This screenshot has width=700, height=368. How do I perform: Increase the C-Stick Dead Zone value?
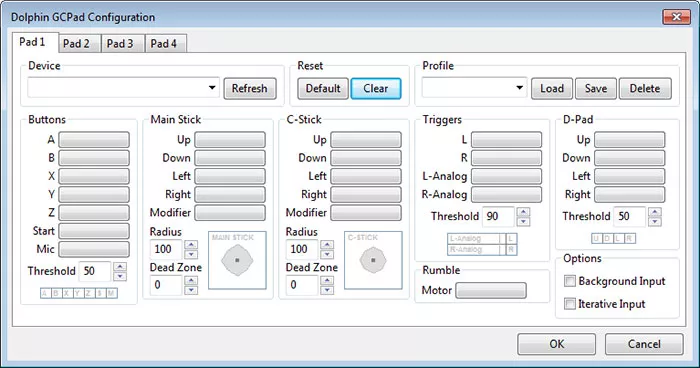tap(327, 280)
